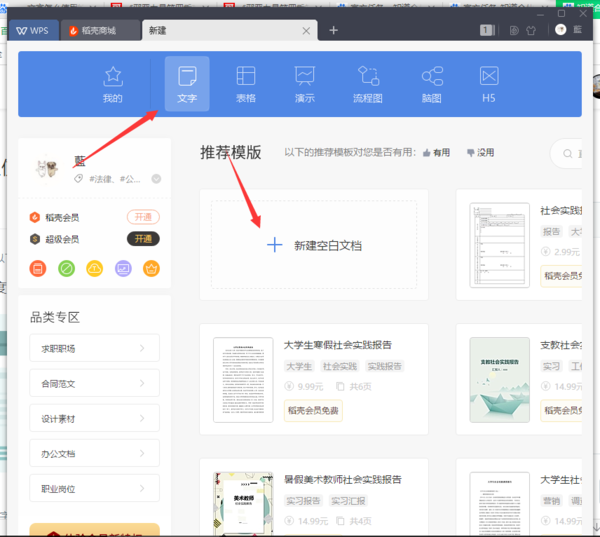This screenshot has width=600, height=537.
Task: Click the yellow cloud privilege icon
Action: tap(95, 269)
